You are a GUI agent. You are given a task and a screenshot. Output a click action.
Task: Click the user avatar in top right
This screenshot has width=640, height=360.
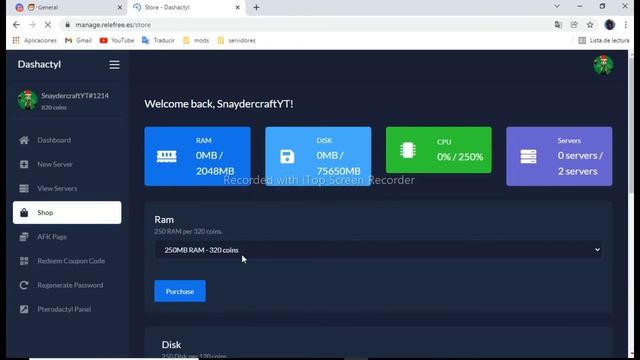pyautogui.click(x=603, y=65)
